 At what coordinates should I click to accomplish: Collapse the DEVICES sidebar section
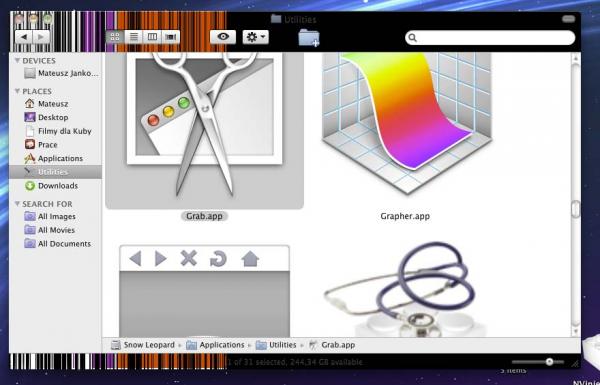[17, 60]
